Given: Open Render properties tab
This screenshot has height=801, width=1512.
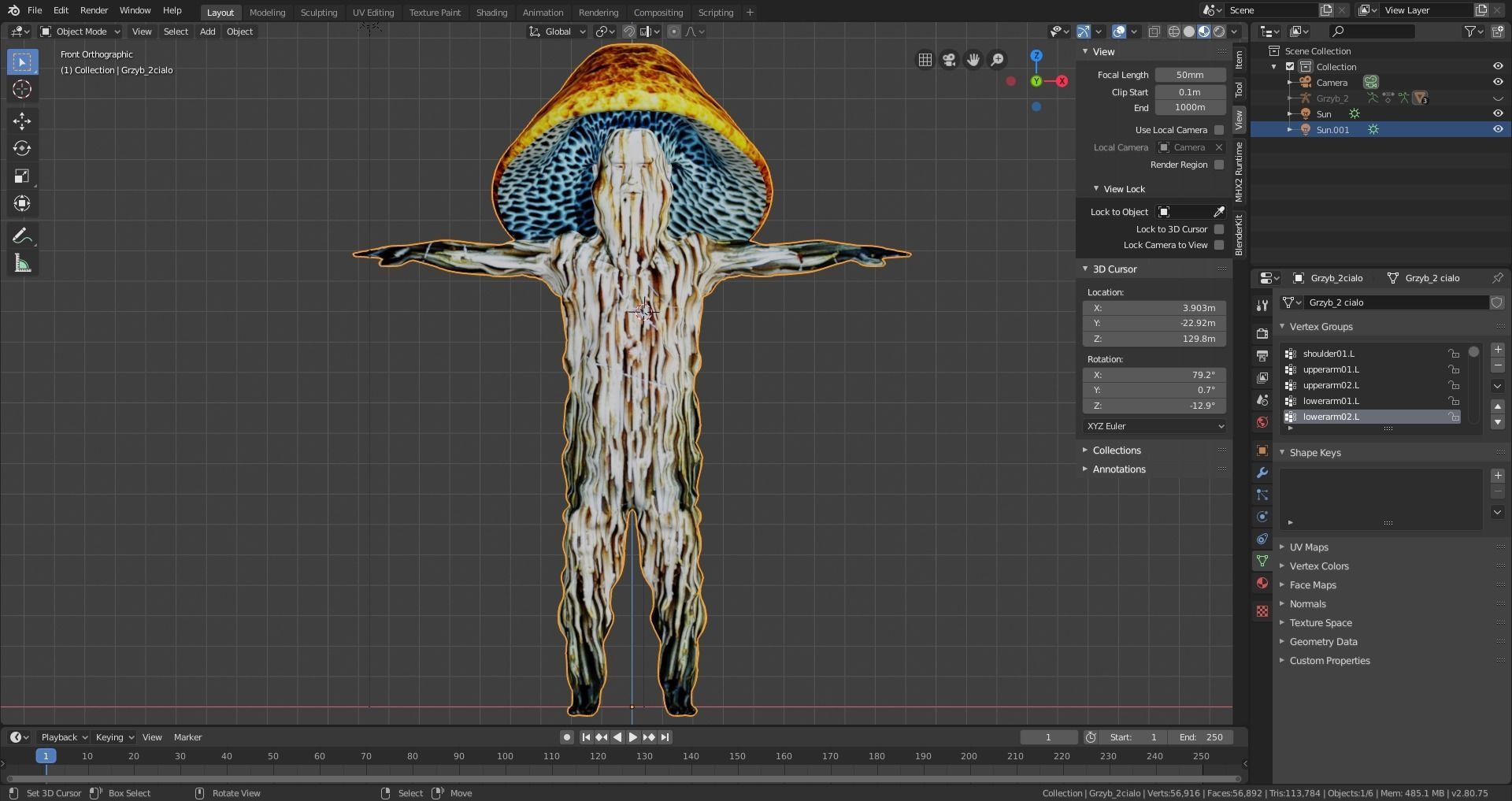Looking at the screenshot, I should pyautogui.click(x=1262, y=334).
